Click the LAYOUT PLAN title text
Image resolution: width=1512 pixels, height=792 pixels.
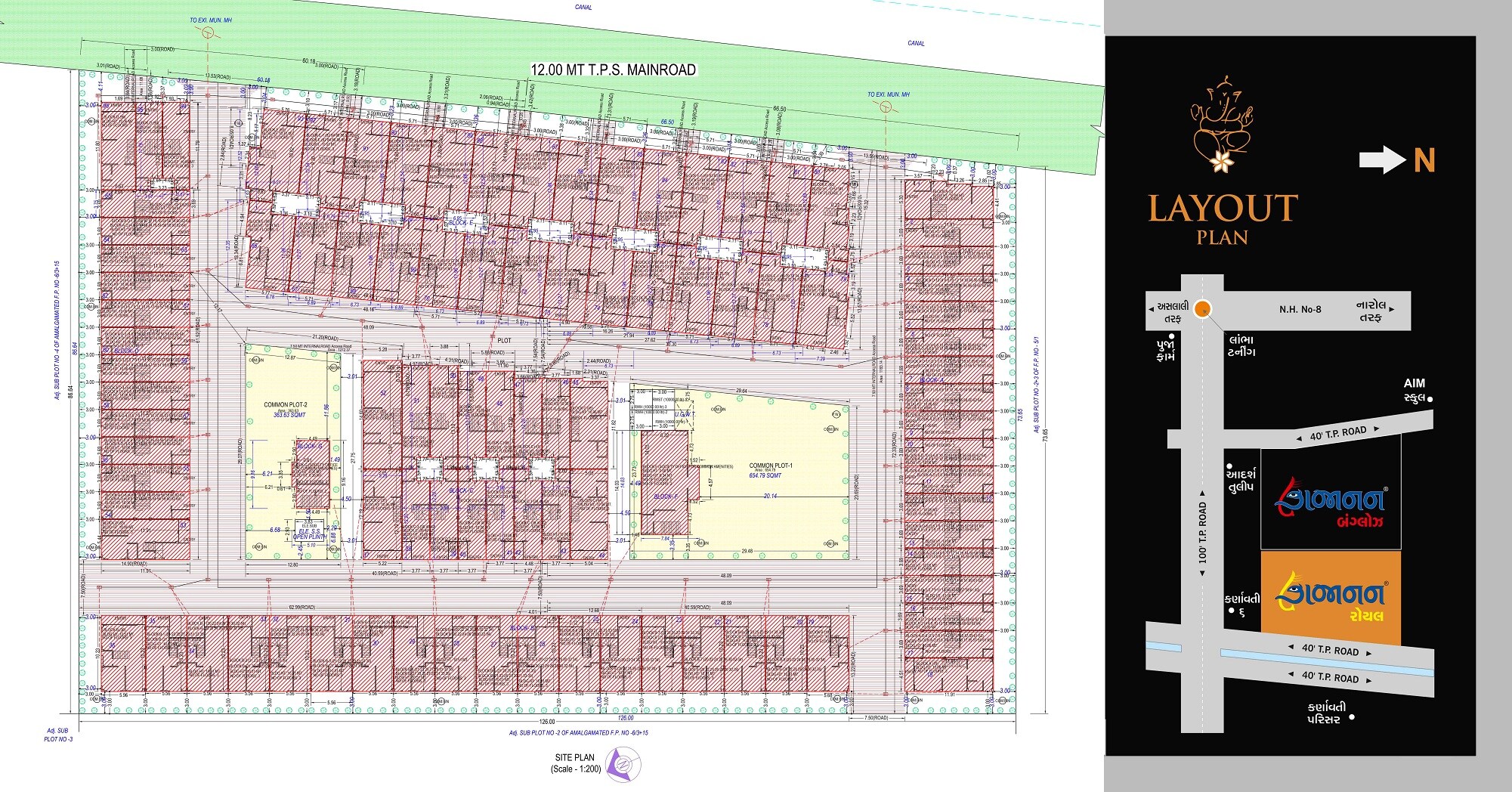click(1222, 218)
